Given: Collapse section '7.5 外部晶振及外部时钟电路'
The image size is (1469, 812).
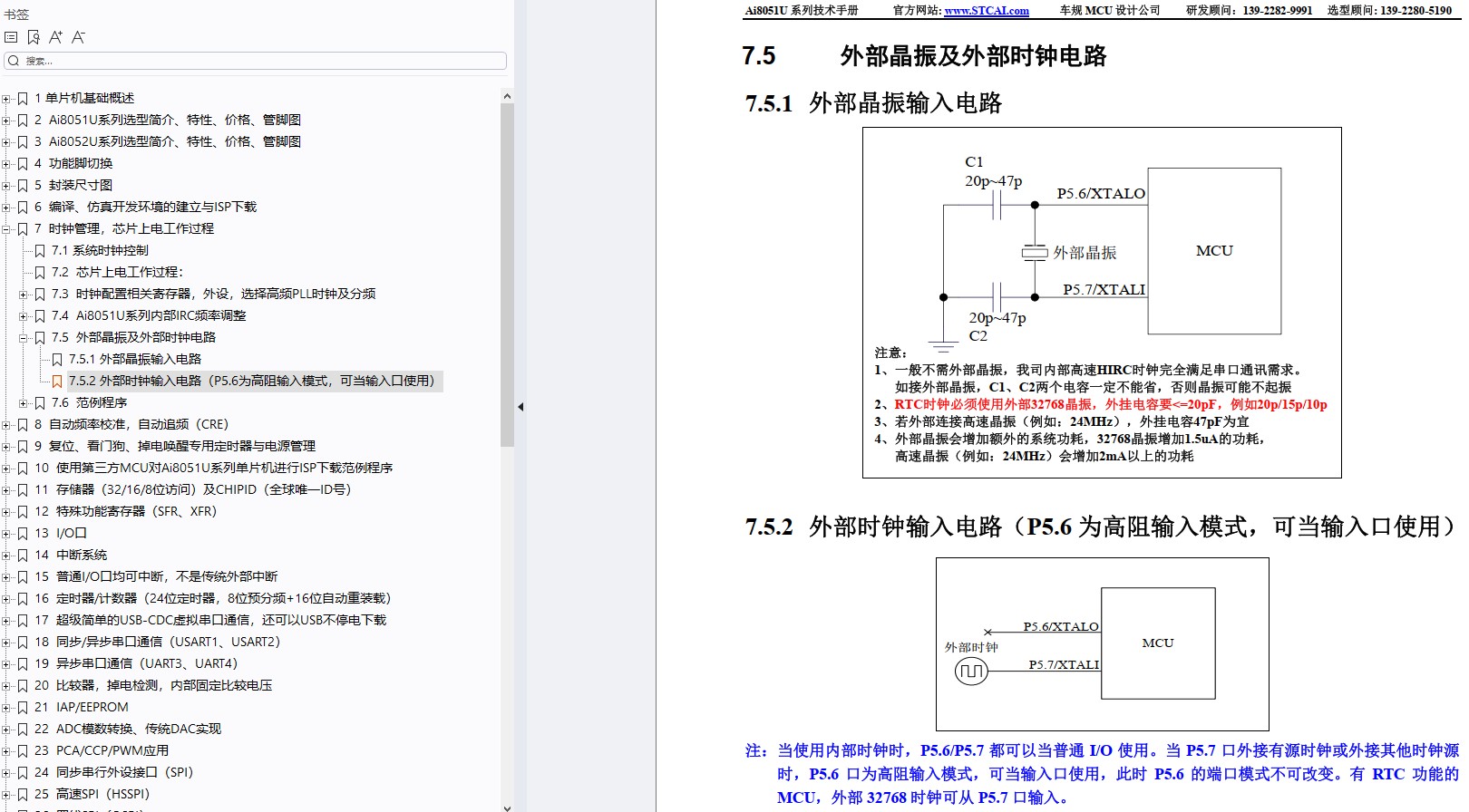Looking at the screenshot, I should pos(24,337).
